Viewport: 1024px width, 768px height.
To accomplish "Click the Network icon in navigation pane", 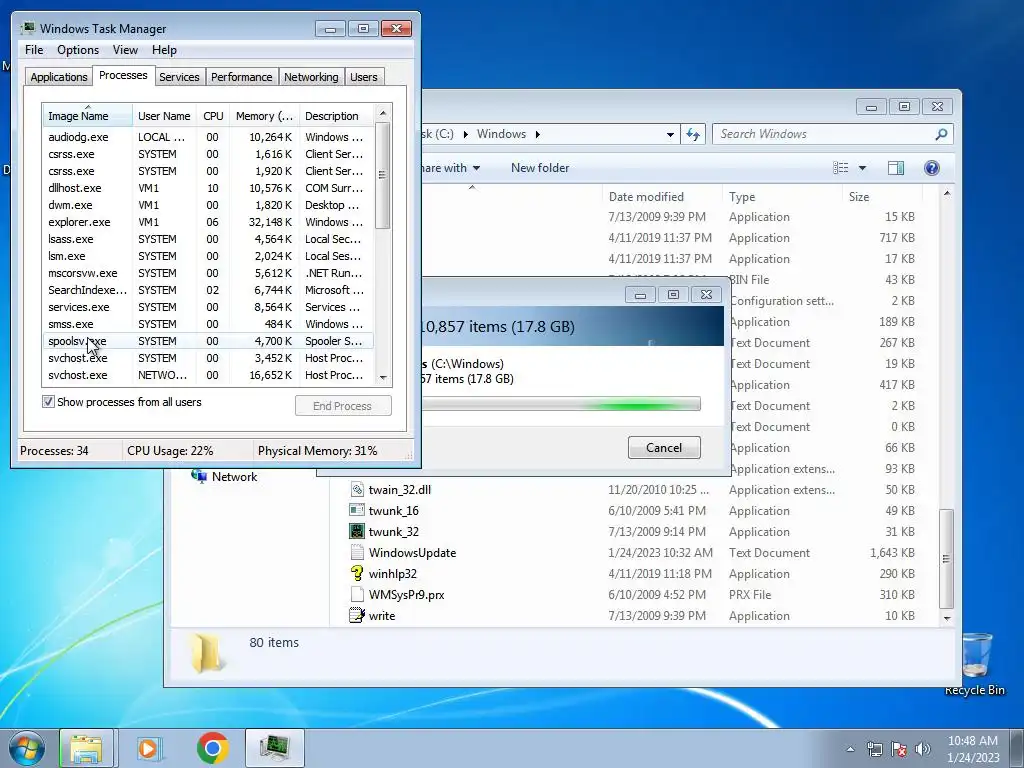I will tap(199, 476).
